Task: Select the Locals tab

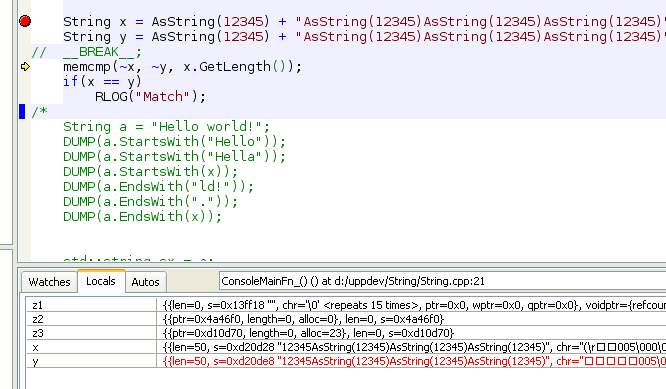Action: (x=101, y=281)
